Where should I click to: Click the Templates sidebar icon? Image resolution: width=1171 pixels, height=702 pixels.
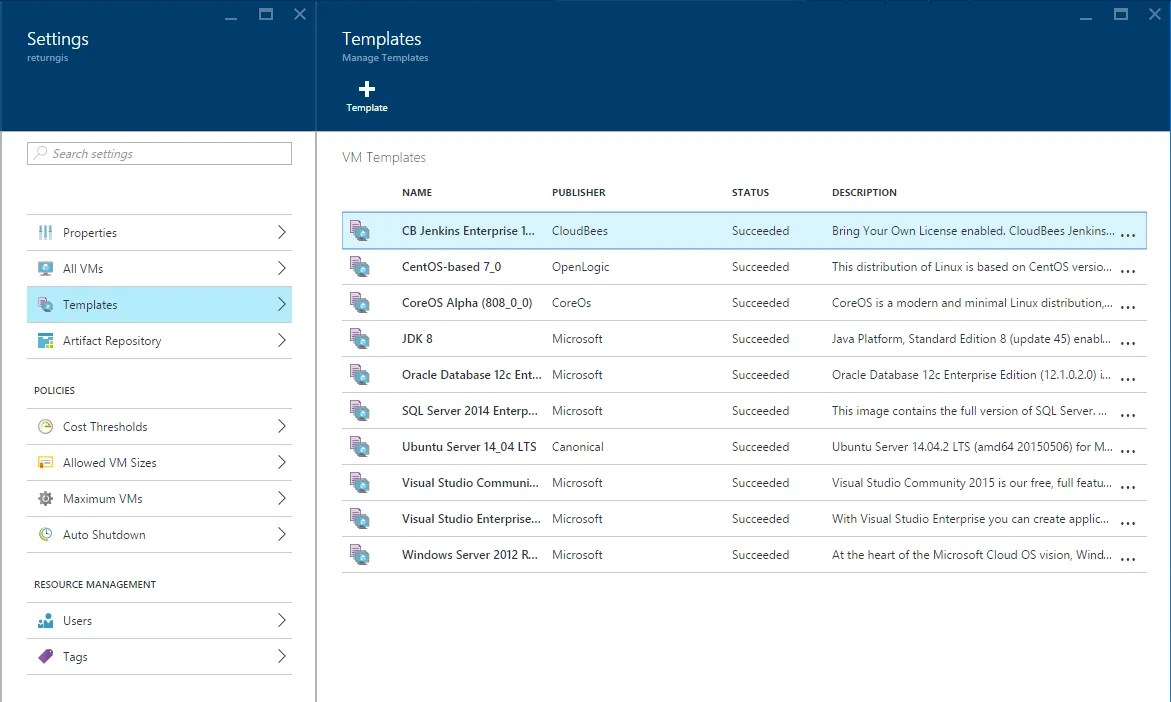pyautogui.click(x=46, y=304)
